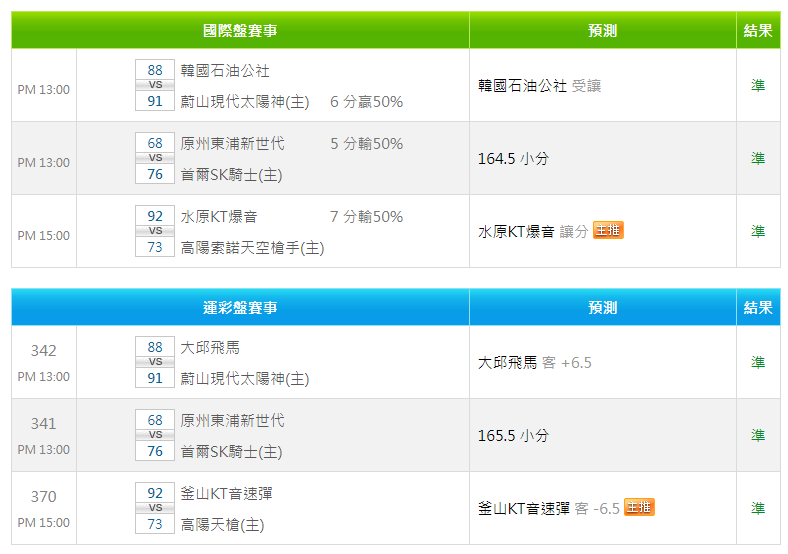Click the 預測 header in the green table
Screen dimensions: 788x554
603,30
